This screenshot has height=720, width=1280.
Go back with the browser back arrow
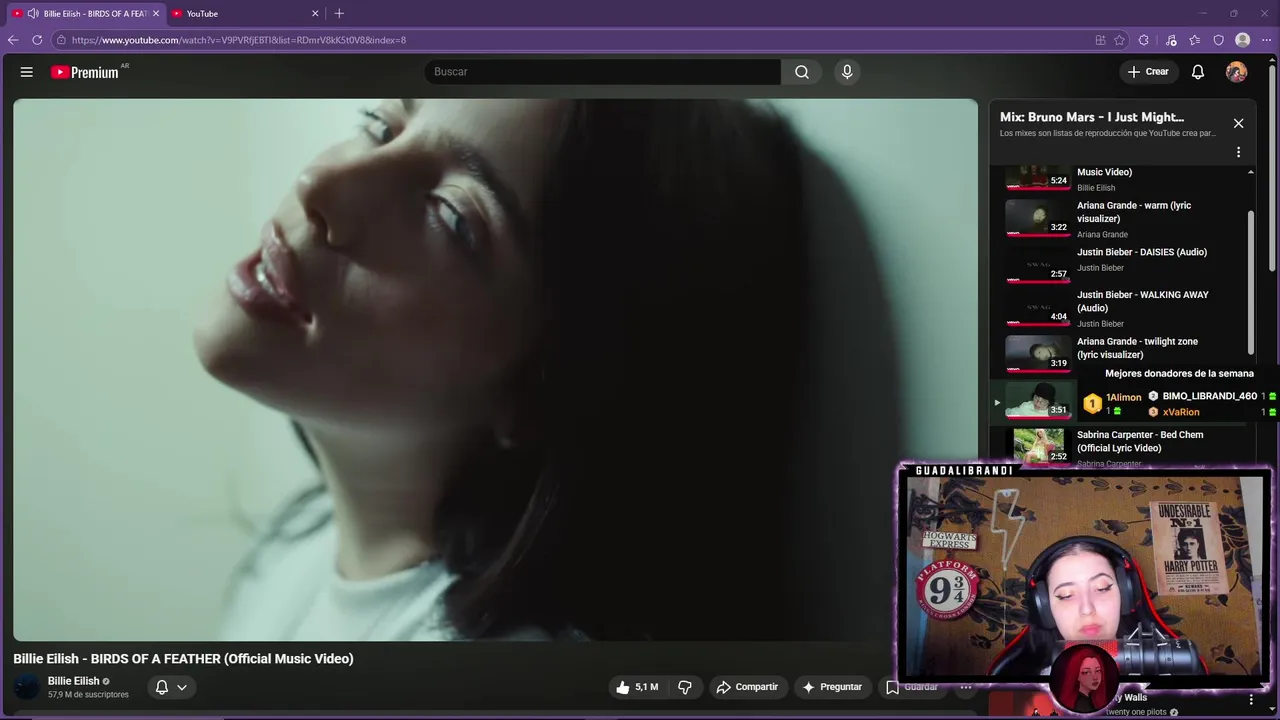(x=13, y=40)
